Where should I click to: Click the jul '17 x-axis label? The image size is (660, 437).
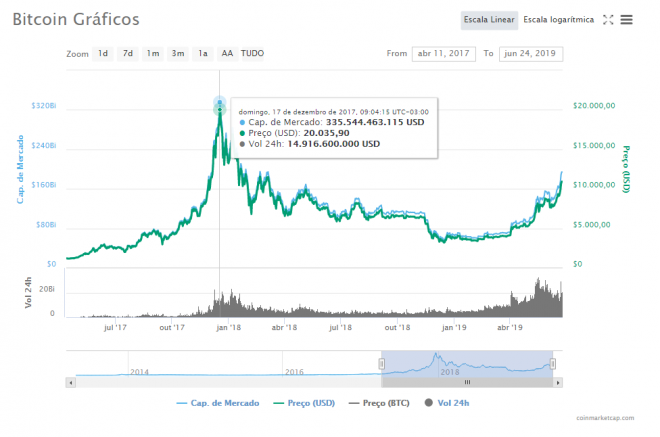click(x=115, y=328)
